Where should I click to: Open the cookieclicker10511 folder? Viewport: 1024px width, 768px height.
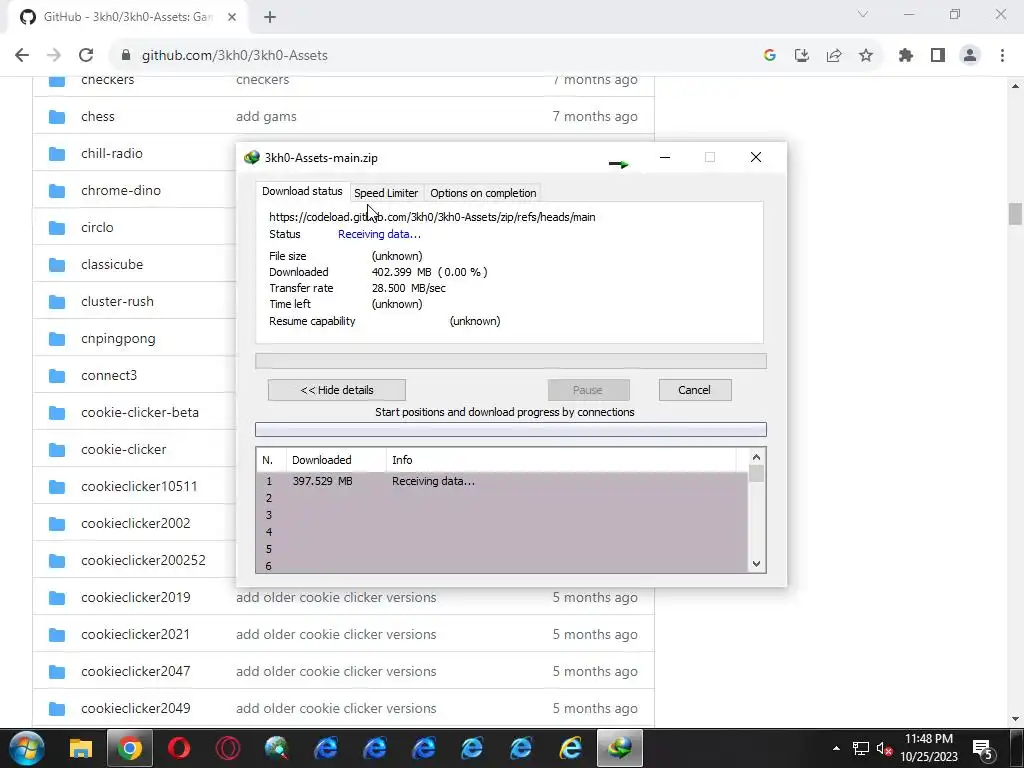pyautogui.click(x=139, y=487)
